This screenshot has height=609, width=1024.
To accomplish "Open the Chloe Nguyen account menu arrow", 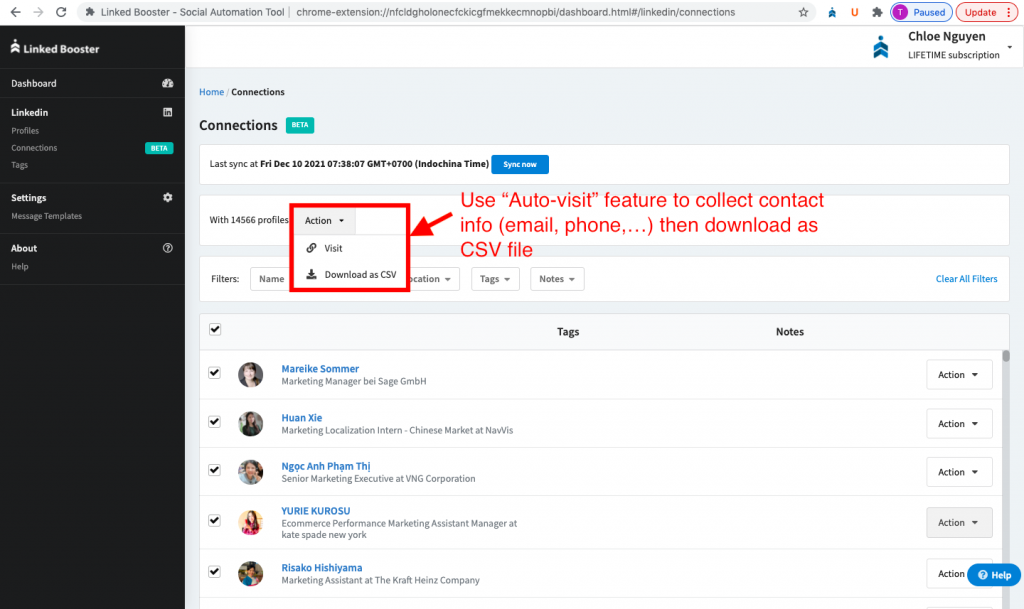I will (1010, 47).
